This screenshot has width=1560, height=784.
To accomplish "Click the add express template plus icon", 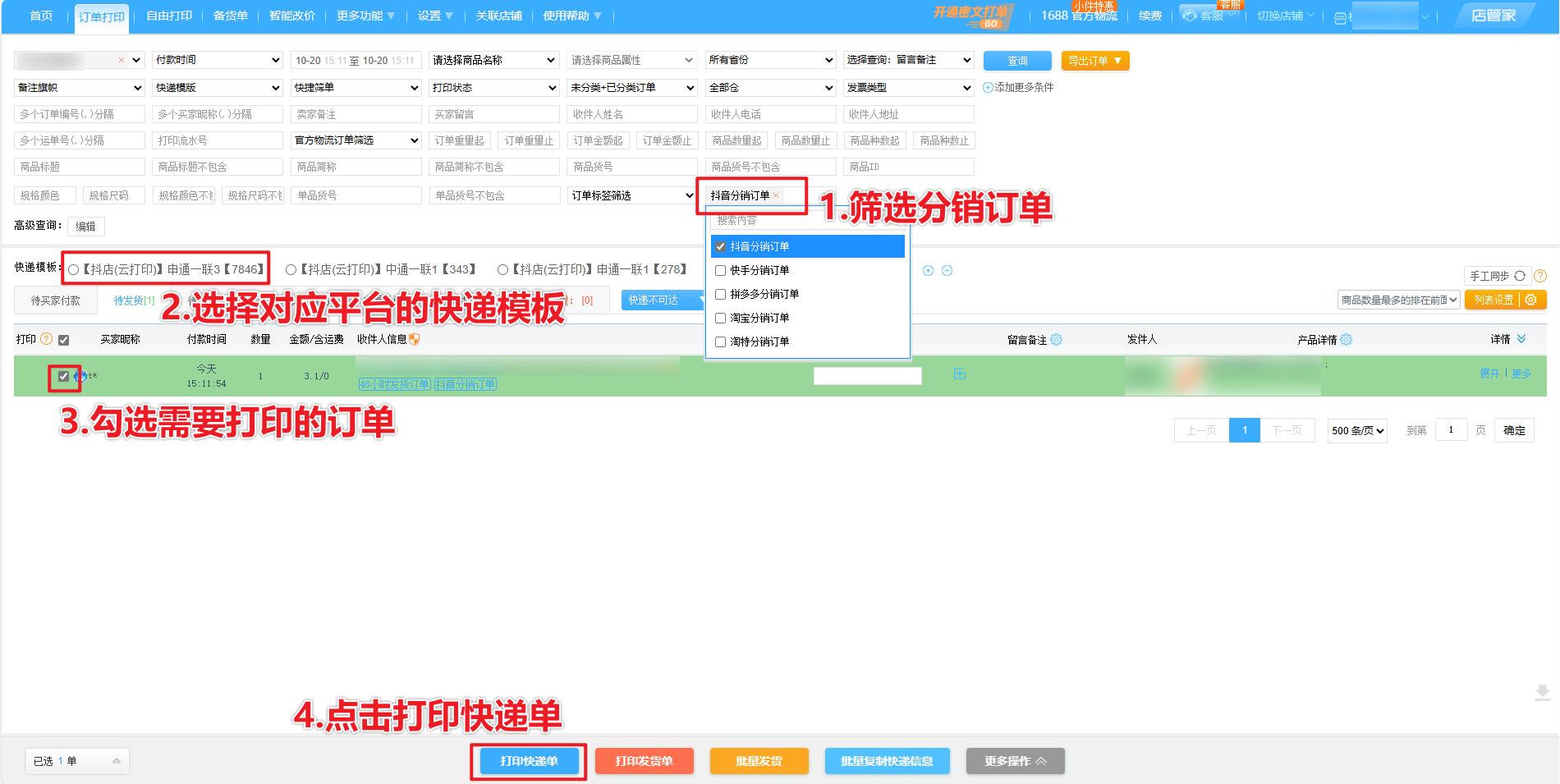I will (x=928, y=270).
